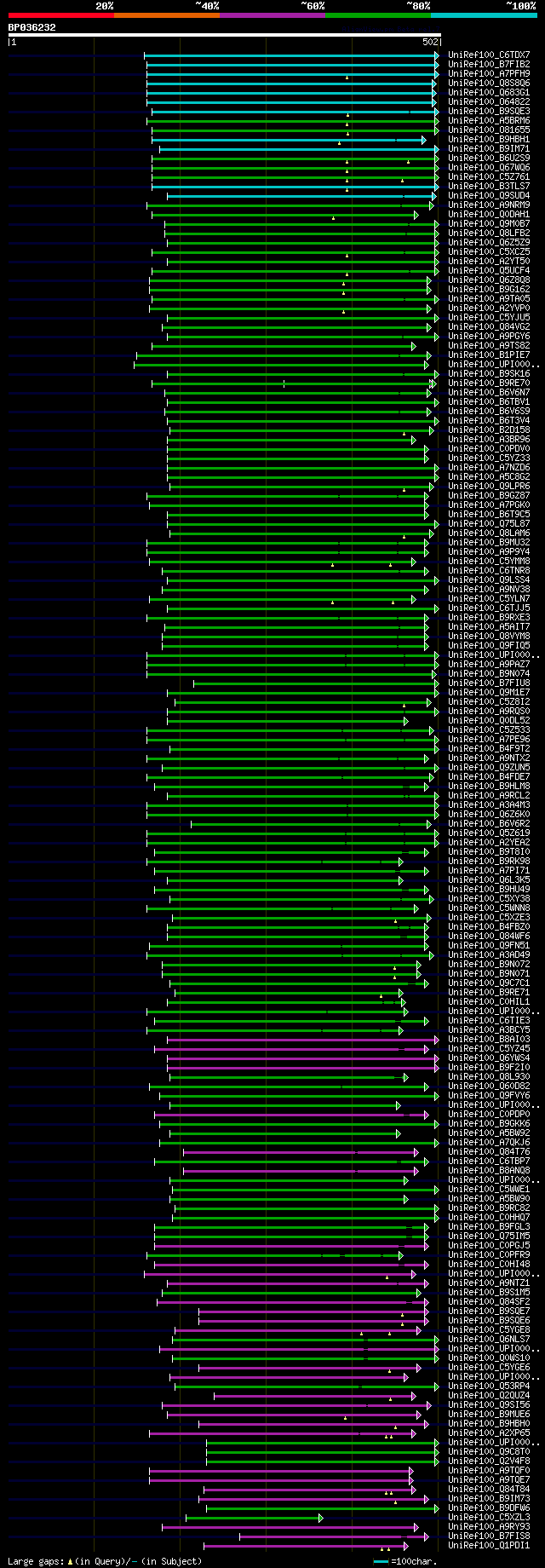
Task: Open hit UniRef100_C5XCZ5
Action: point(489,251)
